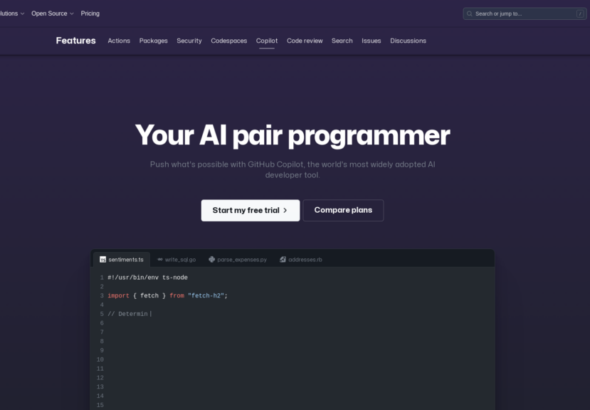Open the Security feature page
The image size is (590, 410).
[x=189, y=41]
